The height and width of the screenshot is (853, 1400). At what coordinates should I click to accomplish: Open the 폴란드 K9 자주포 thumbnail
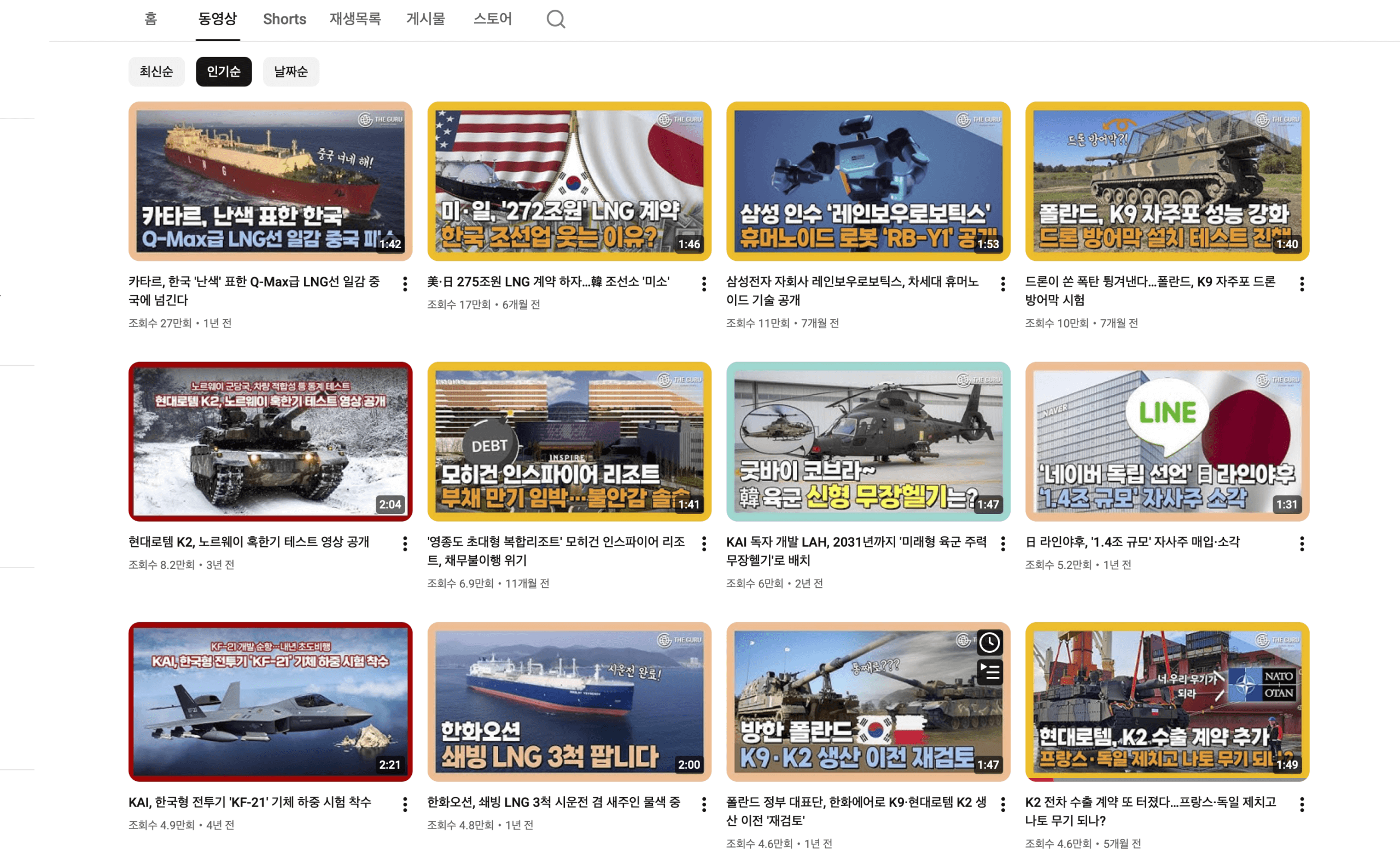pyautogui.click(x=1167, y=181)
